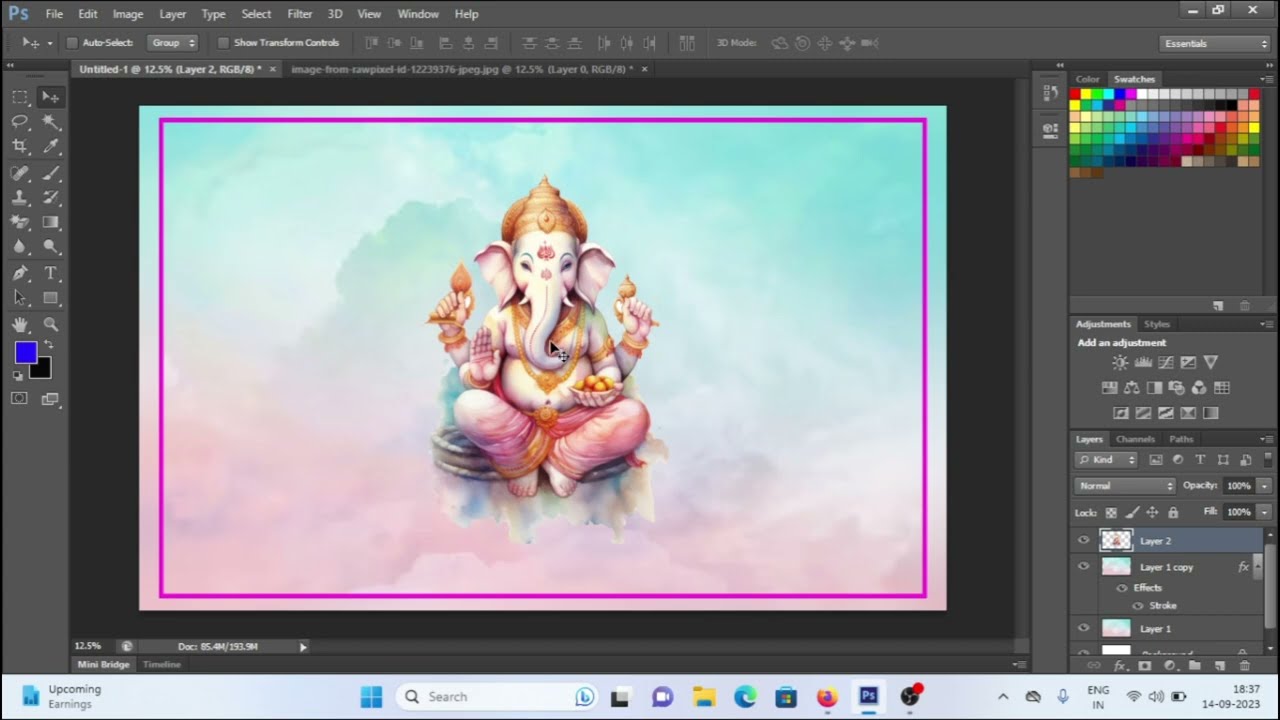Click the blue foreground color swatch

pyautogui.click(x=24, y=351)
